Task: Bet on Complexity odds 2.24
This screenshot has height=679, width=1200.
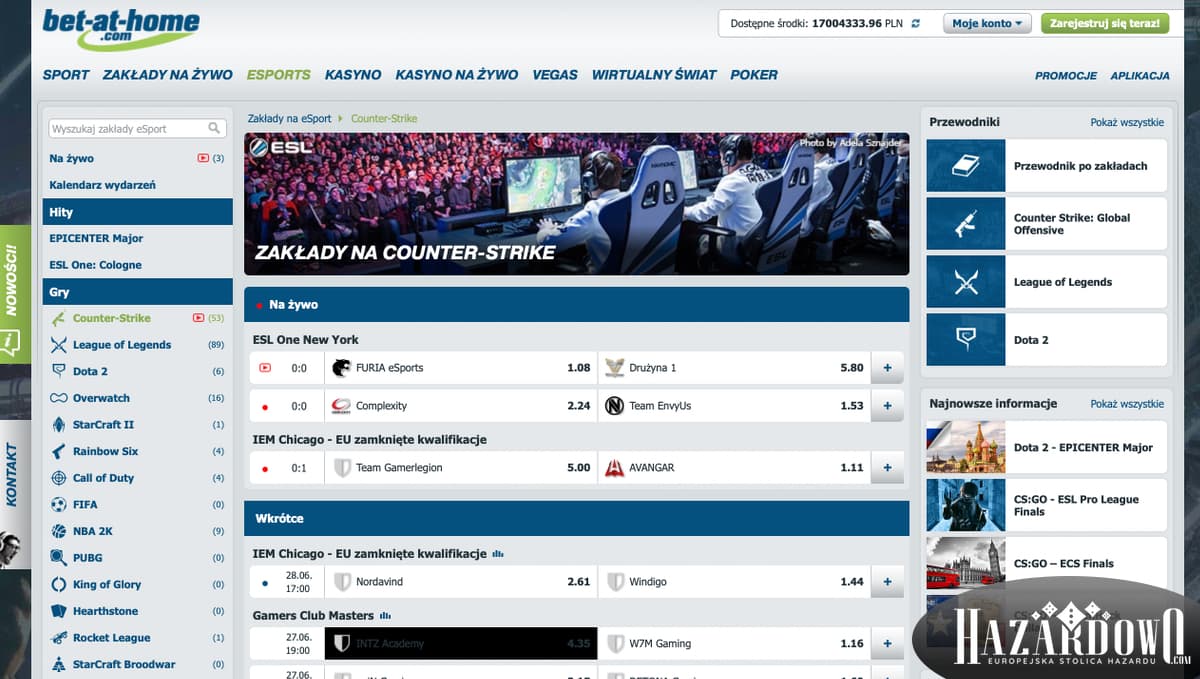Action: tap(461, 406)
